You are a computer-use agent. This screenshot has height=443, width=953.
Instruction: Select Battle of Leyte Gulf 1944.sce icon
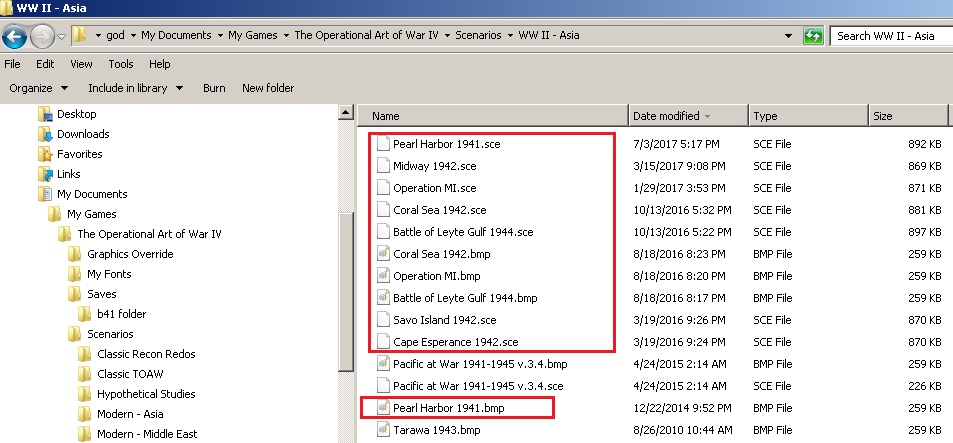click(383, 232)
